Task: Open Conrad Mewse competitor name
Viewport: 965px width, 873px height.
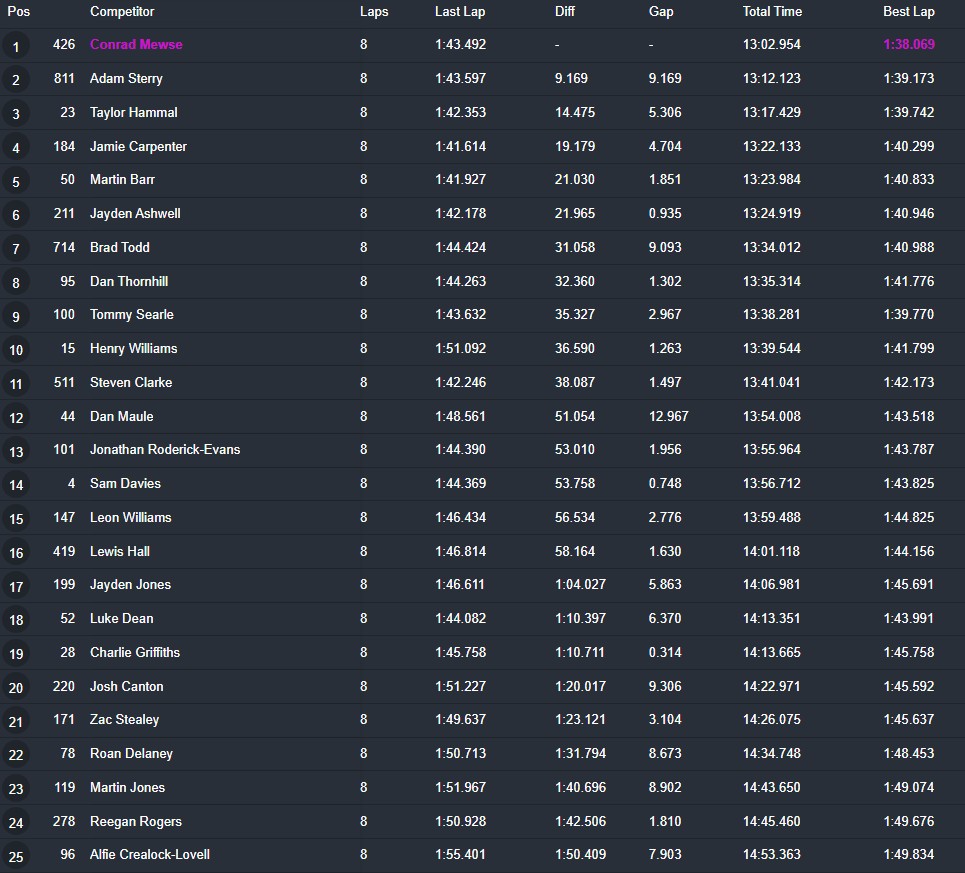Action: [136, 45]
